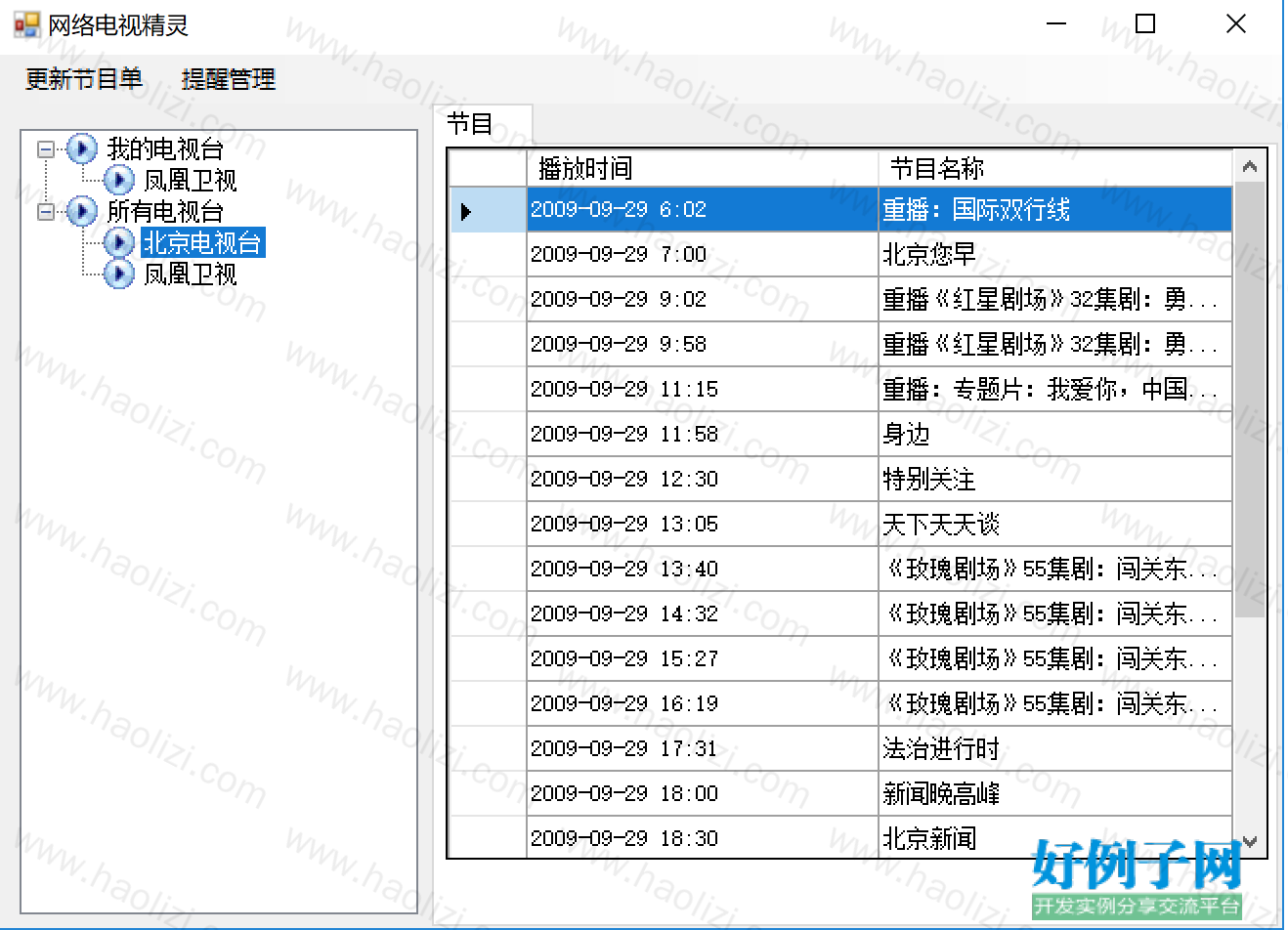The width and height of the screenshot is (1288, 930).
Task: Select program 法治进行时
Action: point(1055,748)
